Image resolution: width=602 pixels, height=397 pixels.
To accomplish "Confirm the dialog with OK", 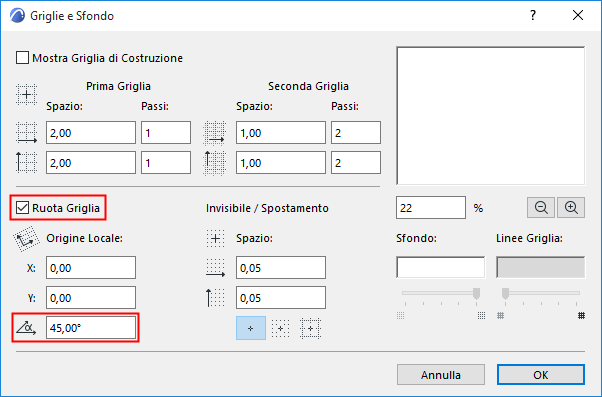I will (x=541, y=375).
